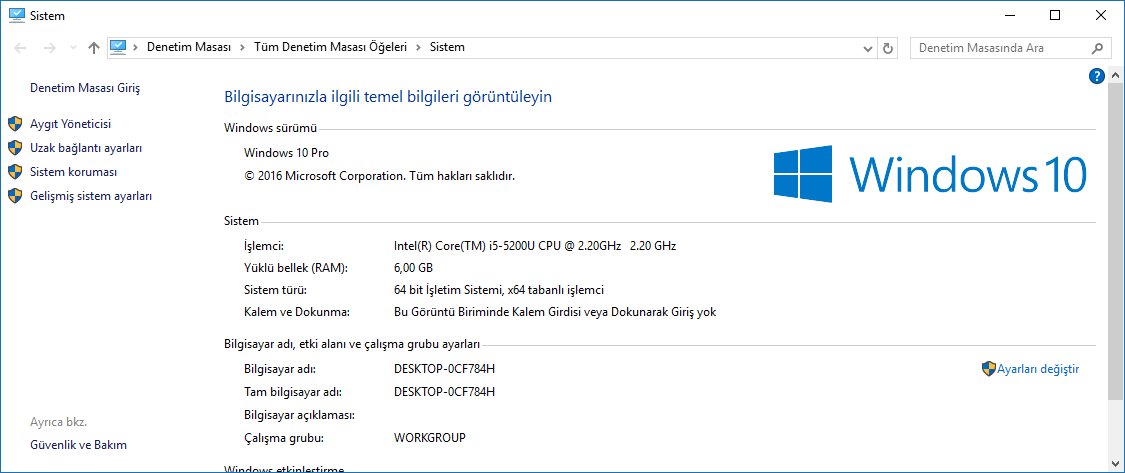
Task: Maximize the Sistem window
Action: pos(1055,15)
